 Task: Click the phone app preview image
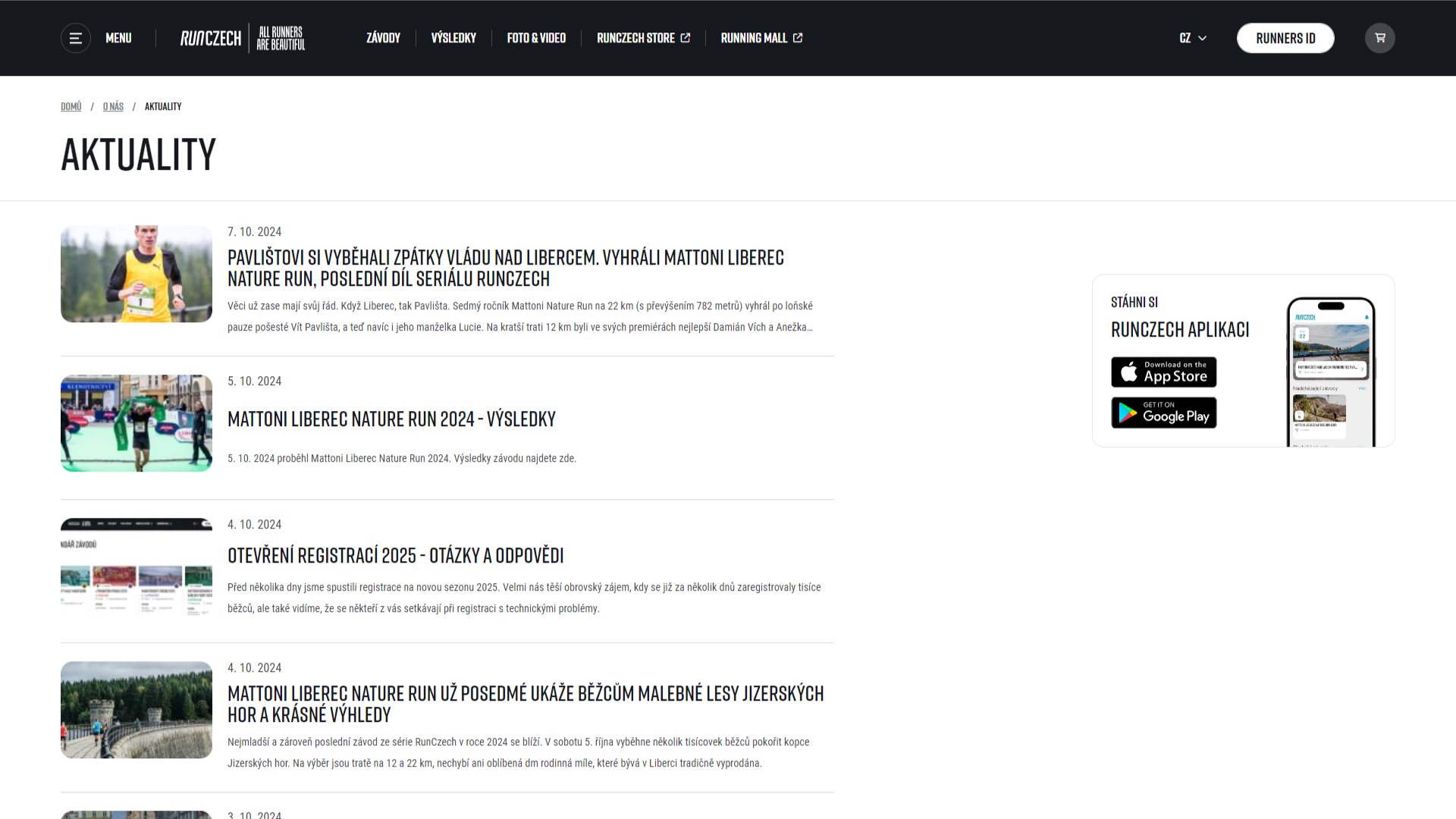click(x=1331, y=372)
